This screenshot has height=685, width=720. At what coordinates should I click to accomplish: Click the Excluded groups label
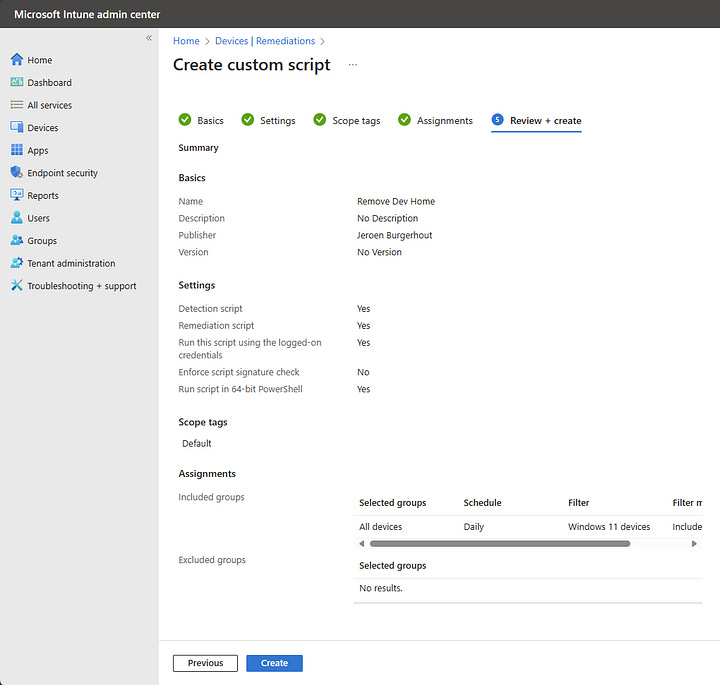point(212,560)
